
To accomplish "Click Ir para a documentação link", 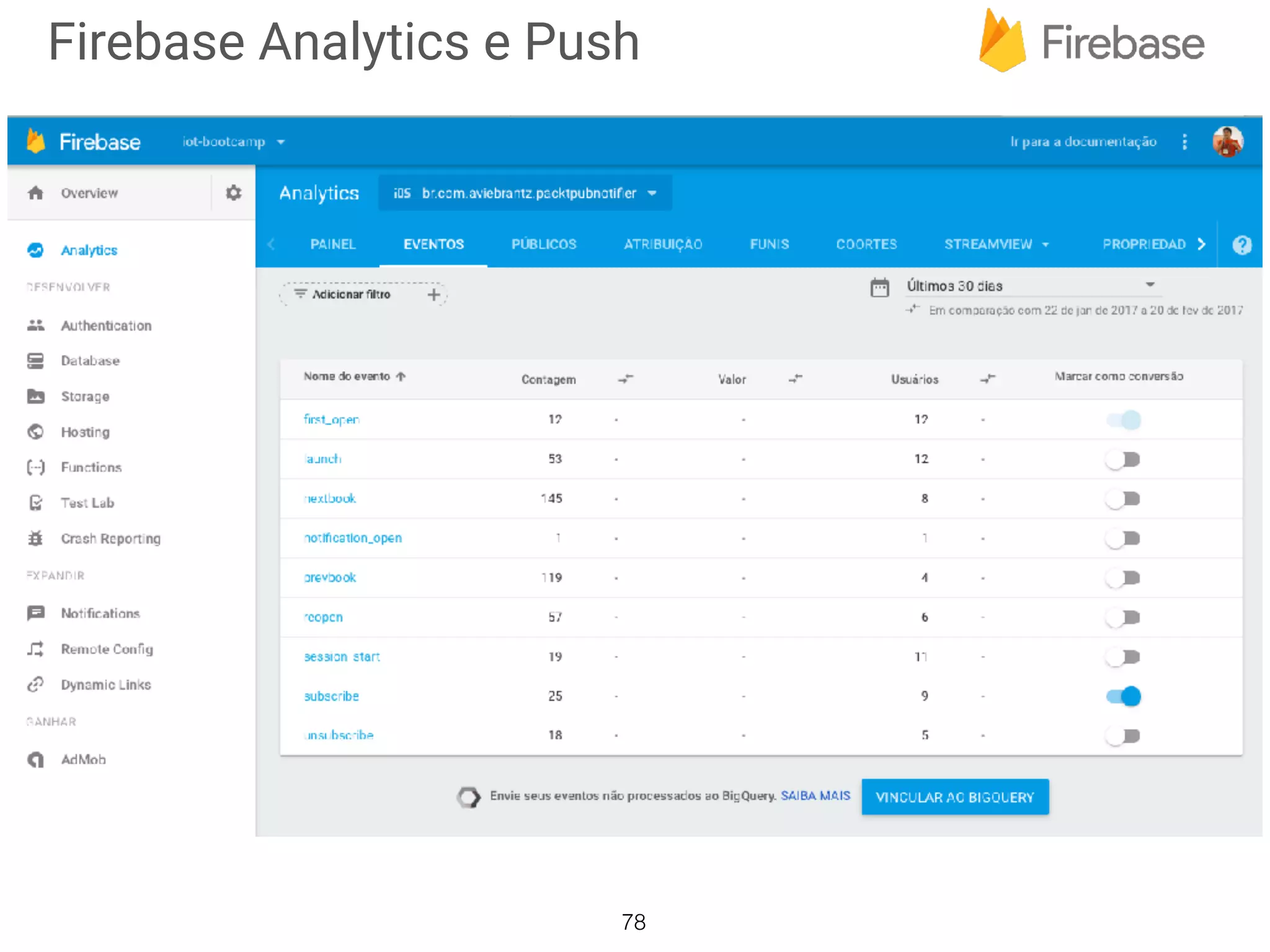I will tap(1083, 142).
